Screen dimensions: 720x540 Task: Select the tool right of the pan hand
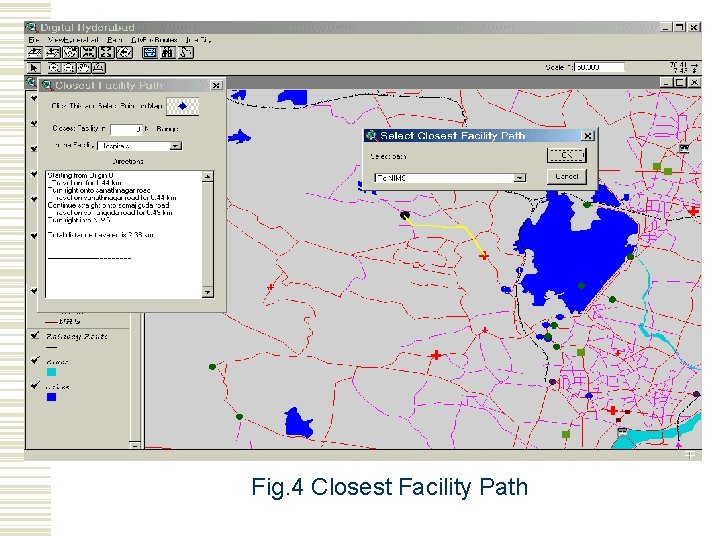[x=99, y=68]
